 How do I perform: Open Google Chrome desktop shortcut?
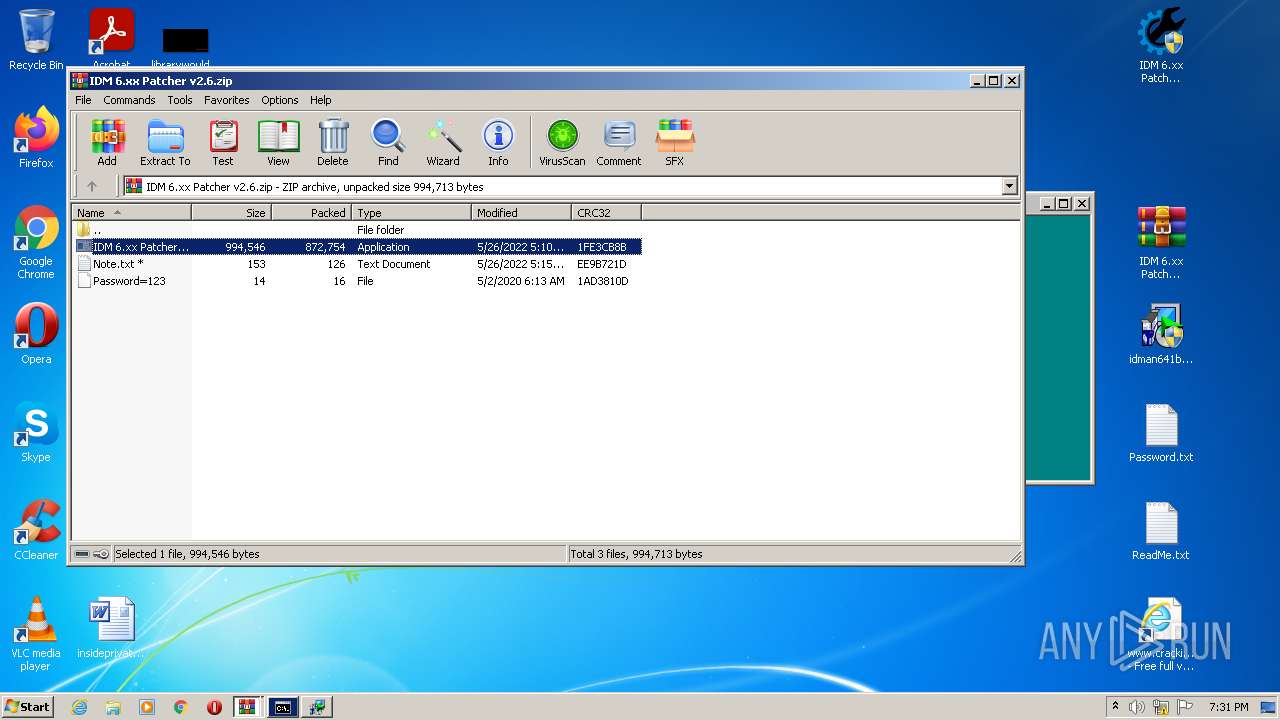[x=36, y=242]
